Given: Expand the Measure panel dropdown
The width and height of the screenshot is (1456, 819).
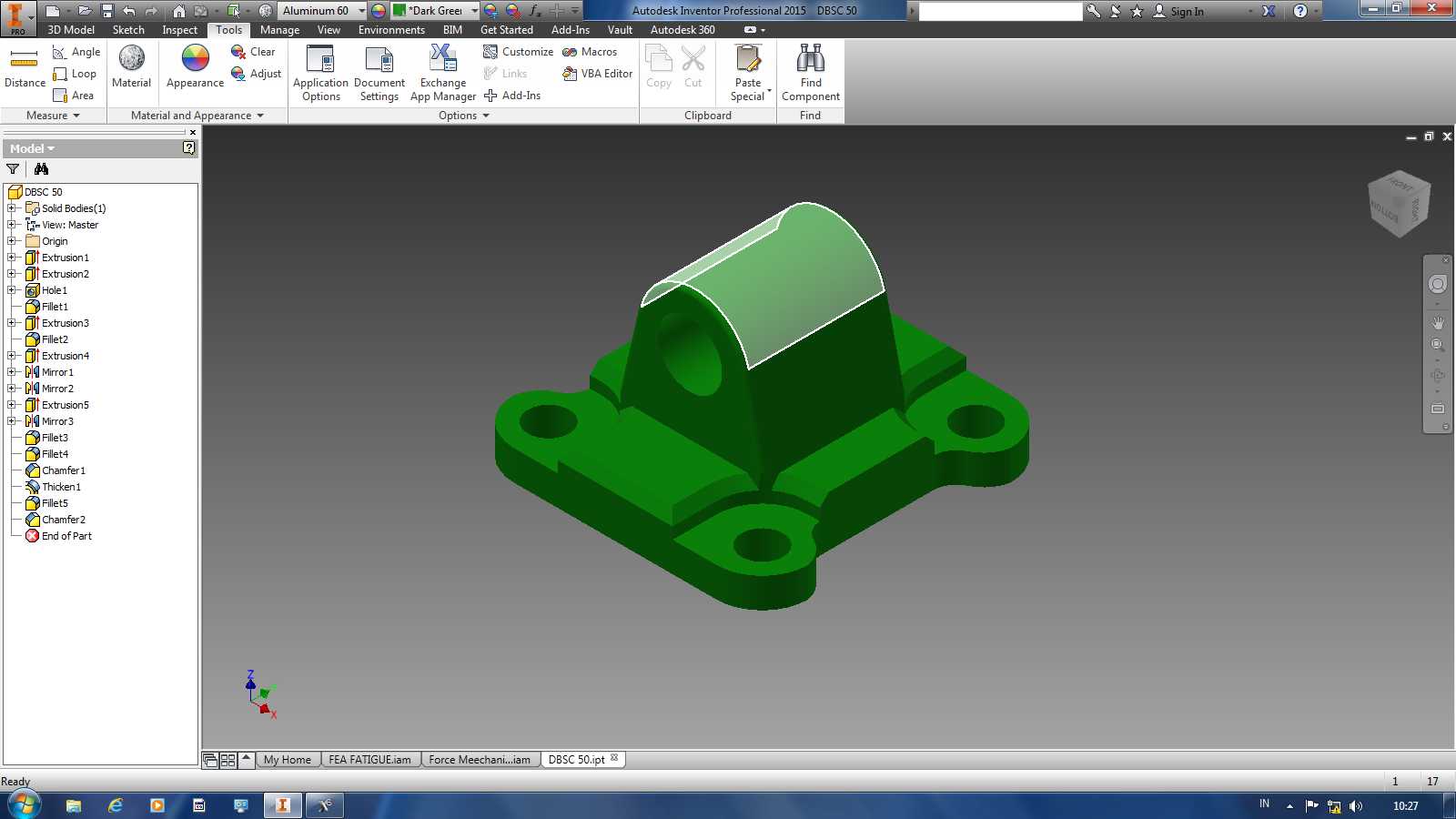Looking at the screenshot, I should (x=54, y=116).
